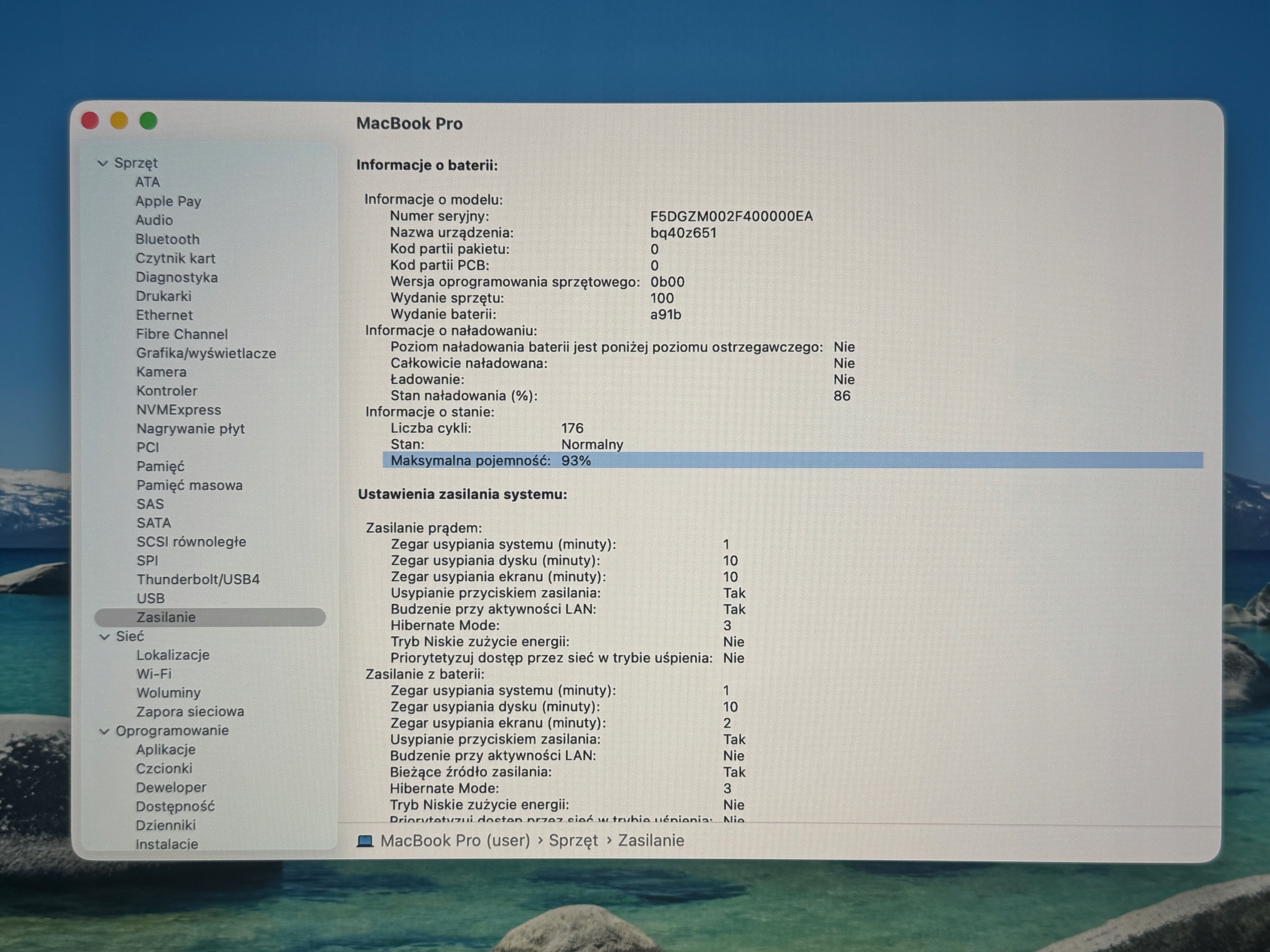The image size is (1270, 952).
Task: Click the battery revision value a91b
Action: click(x=665, y=314)
